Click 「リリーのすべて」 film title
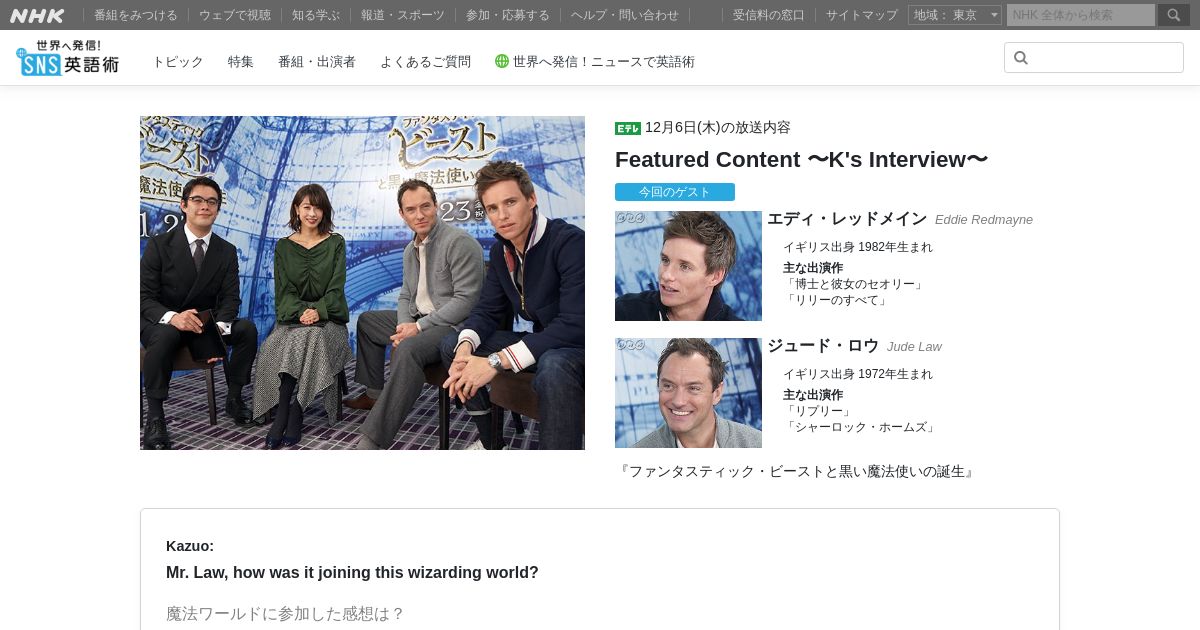This screenshot has width=1200, height=630. [x=836, y=301]
